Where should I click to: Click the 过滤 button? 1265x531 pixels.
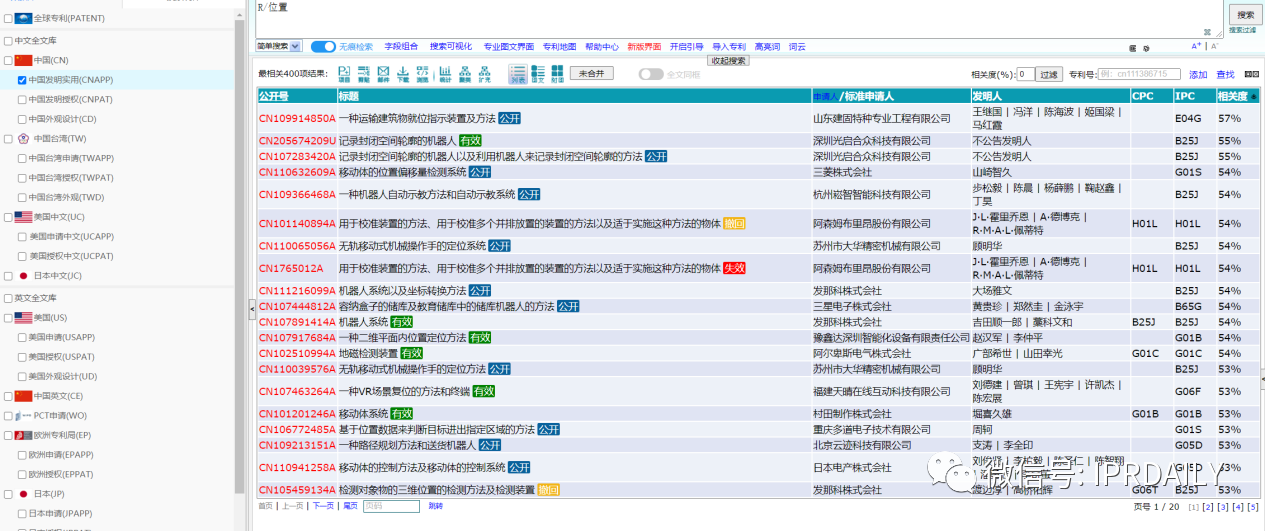tap(1049, 74)
